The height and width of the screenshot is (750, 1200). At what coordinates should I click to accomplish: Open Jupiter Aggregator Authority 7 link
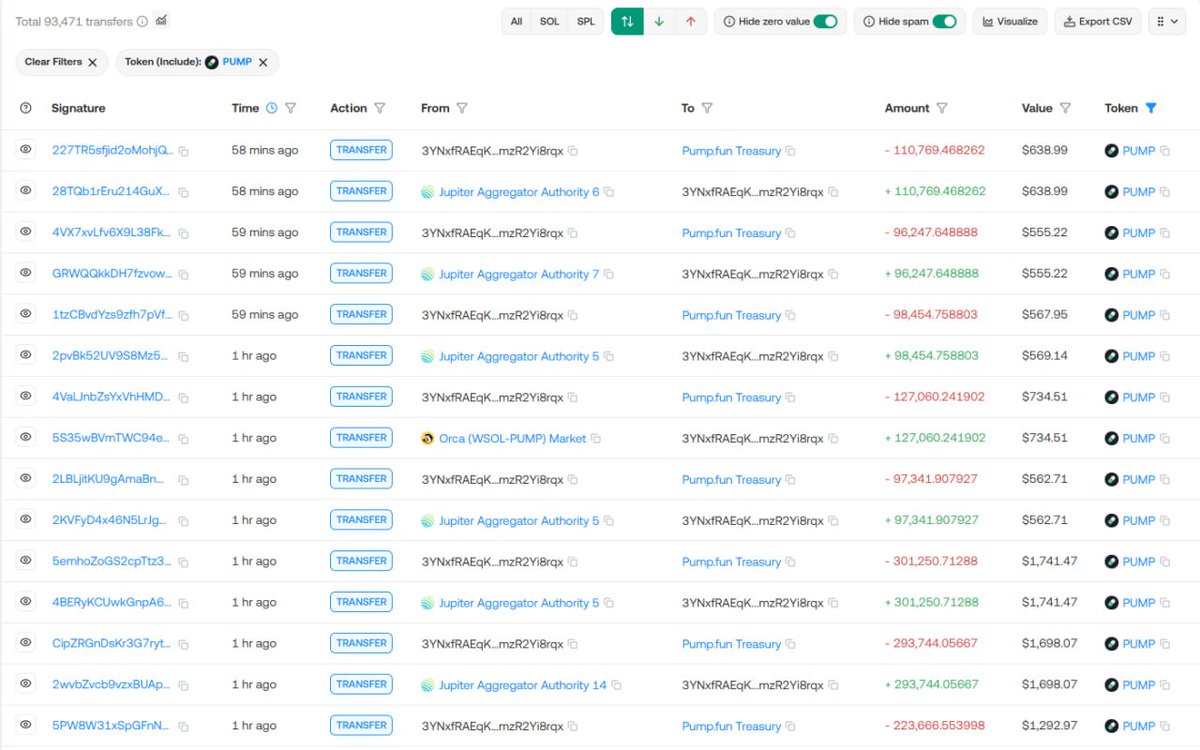[x=519, y=274]
